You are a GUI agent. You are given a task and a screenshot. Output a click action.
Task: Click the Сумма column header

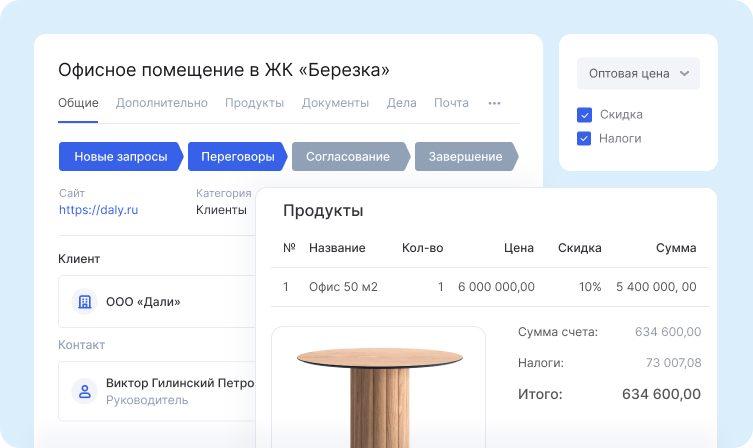click(x=676, y=248)
